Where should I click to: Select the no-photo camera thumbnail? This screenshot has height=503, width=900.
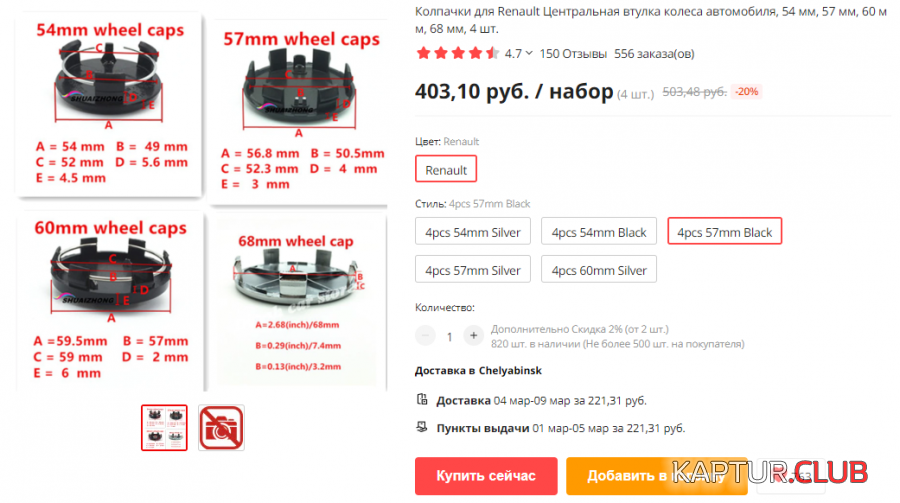pos(221,428)
